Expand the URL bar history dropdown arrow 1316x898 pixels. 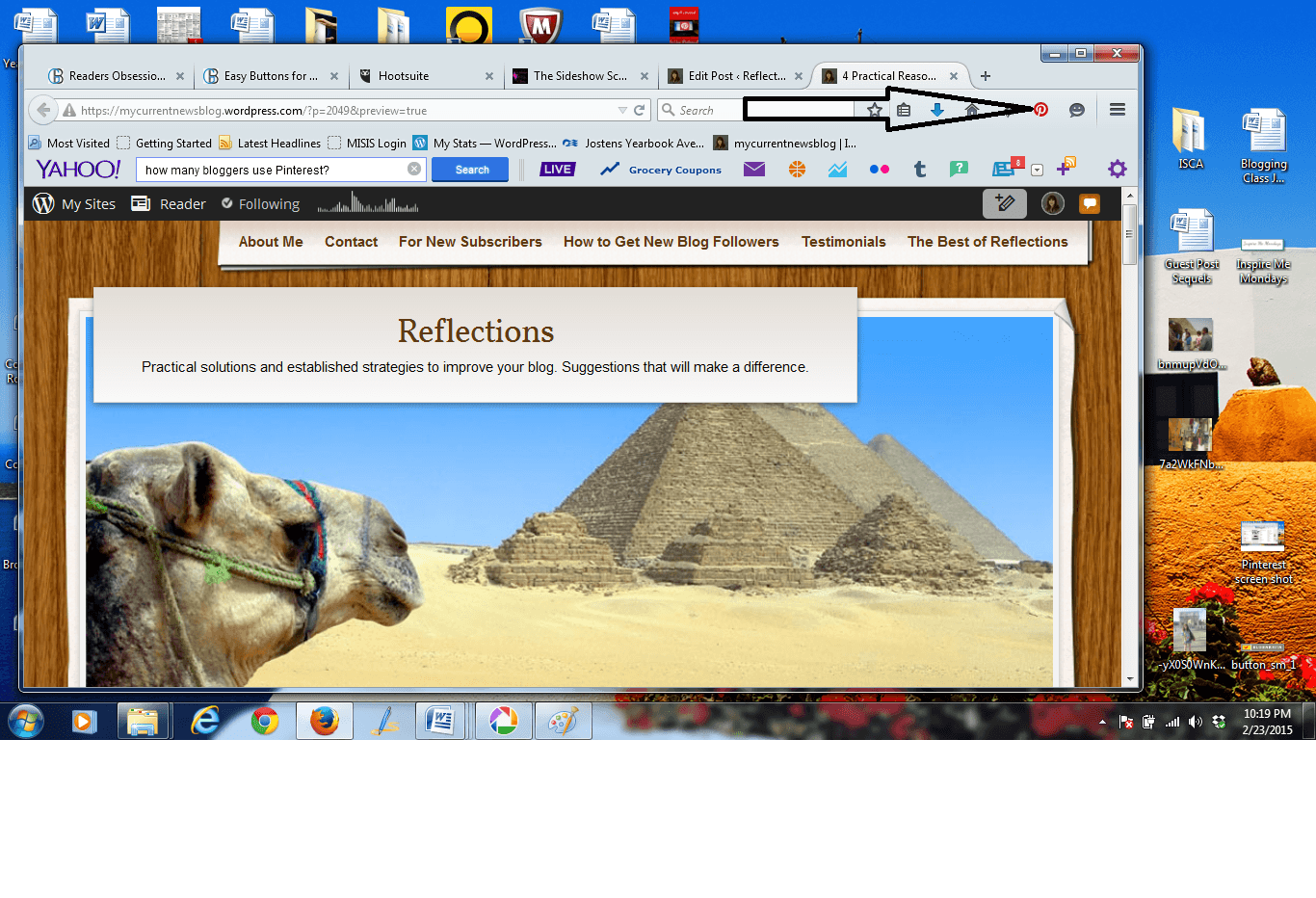[x=622, y=111]
